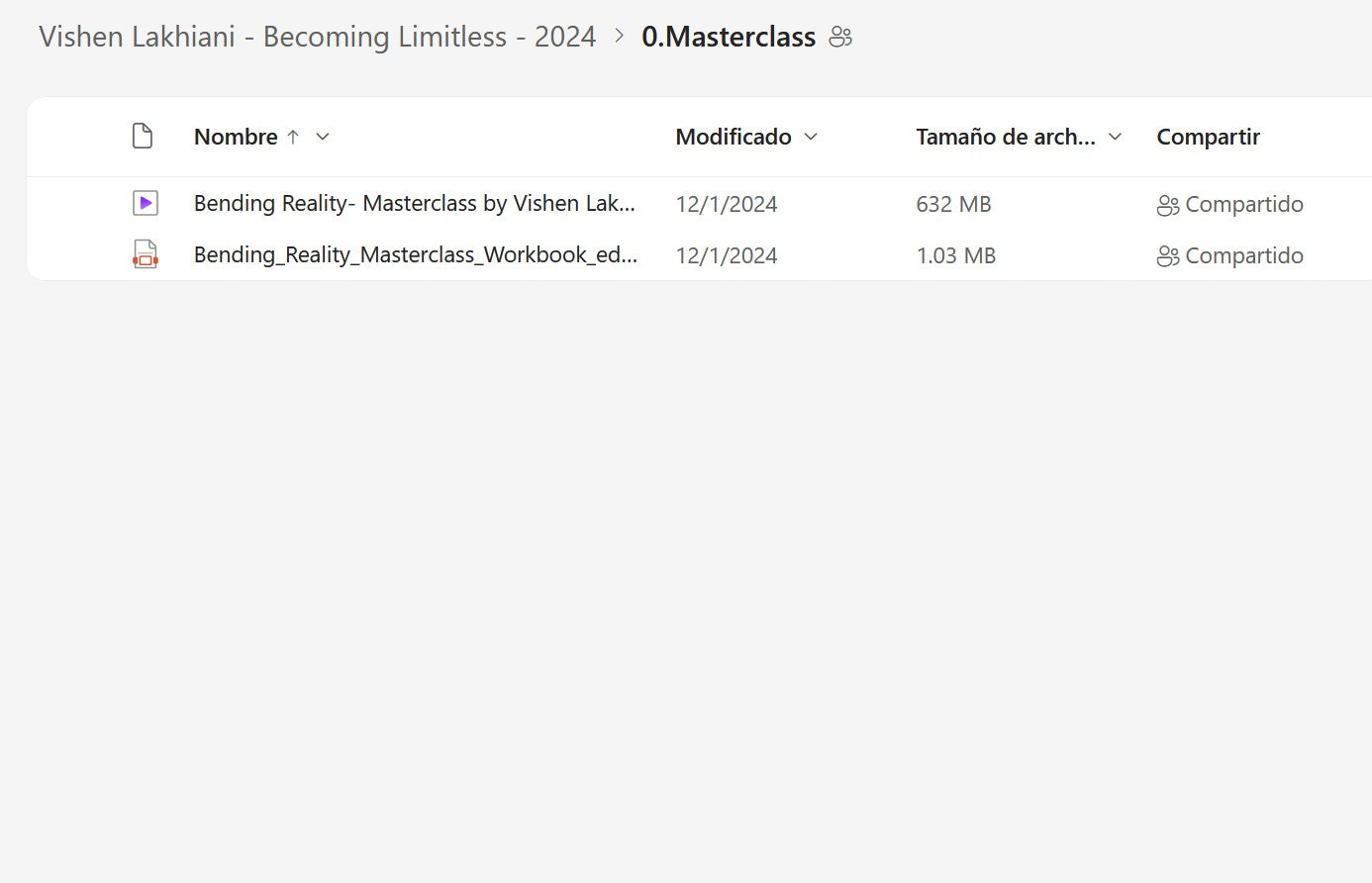Select the 632 MB size cell
This screenshot has height=883, width=1372.
tap(953, 204)
